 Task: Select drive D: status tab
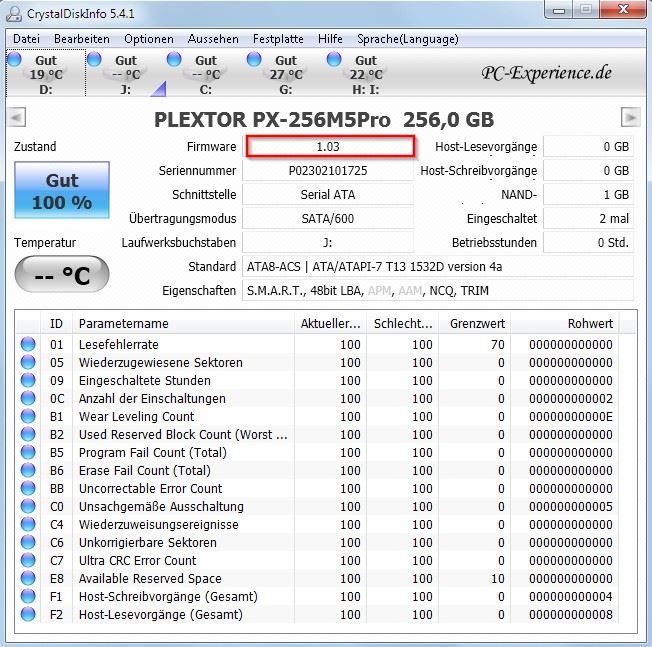(46, 73)
